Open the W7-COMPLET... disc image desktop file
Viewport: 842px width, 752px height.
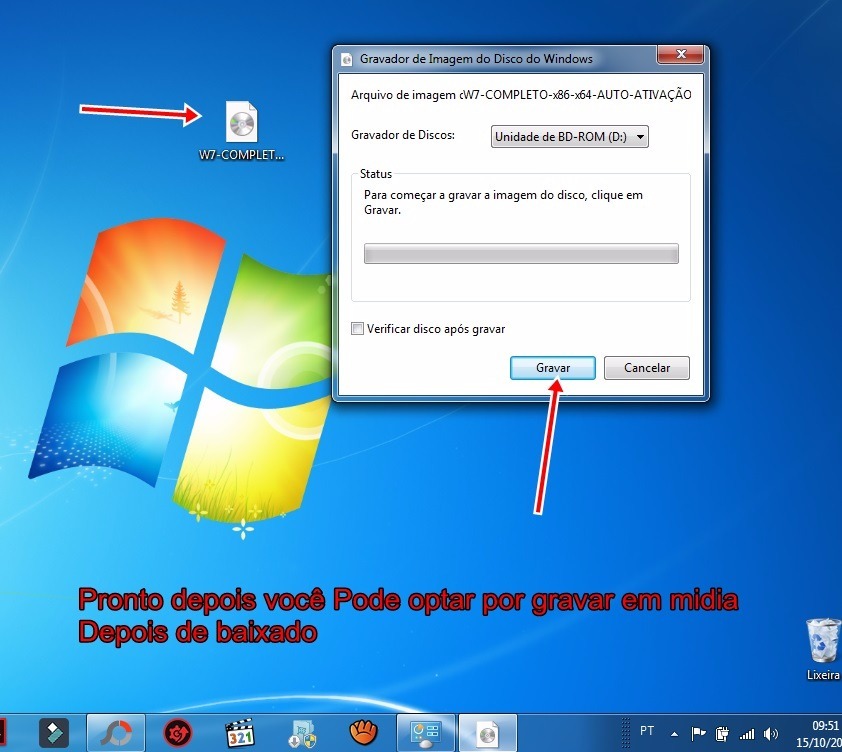point(241,131)
